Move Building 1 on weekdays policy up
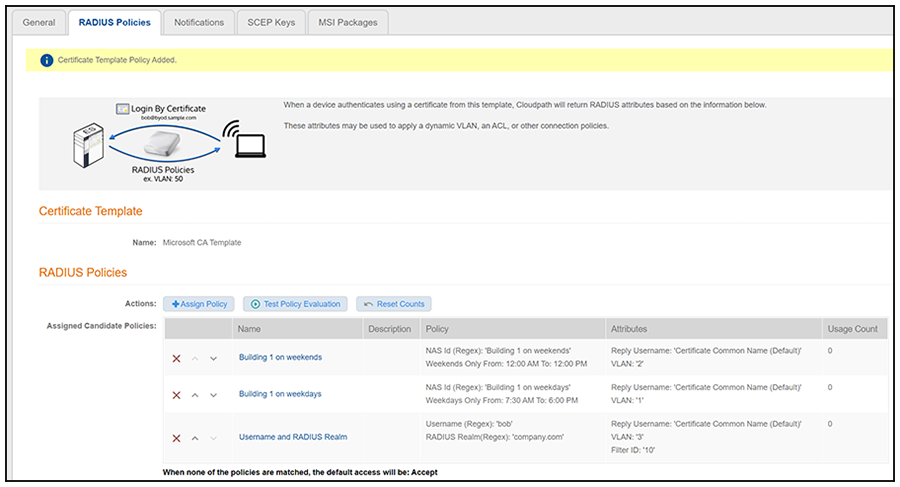900x487 pixels. click(x=195, y=395)
